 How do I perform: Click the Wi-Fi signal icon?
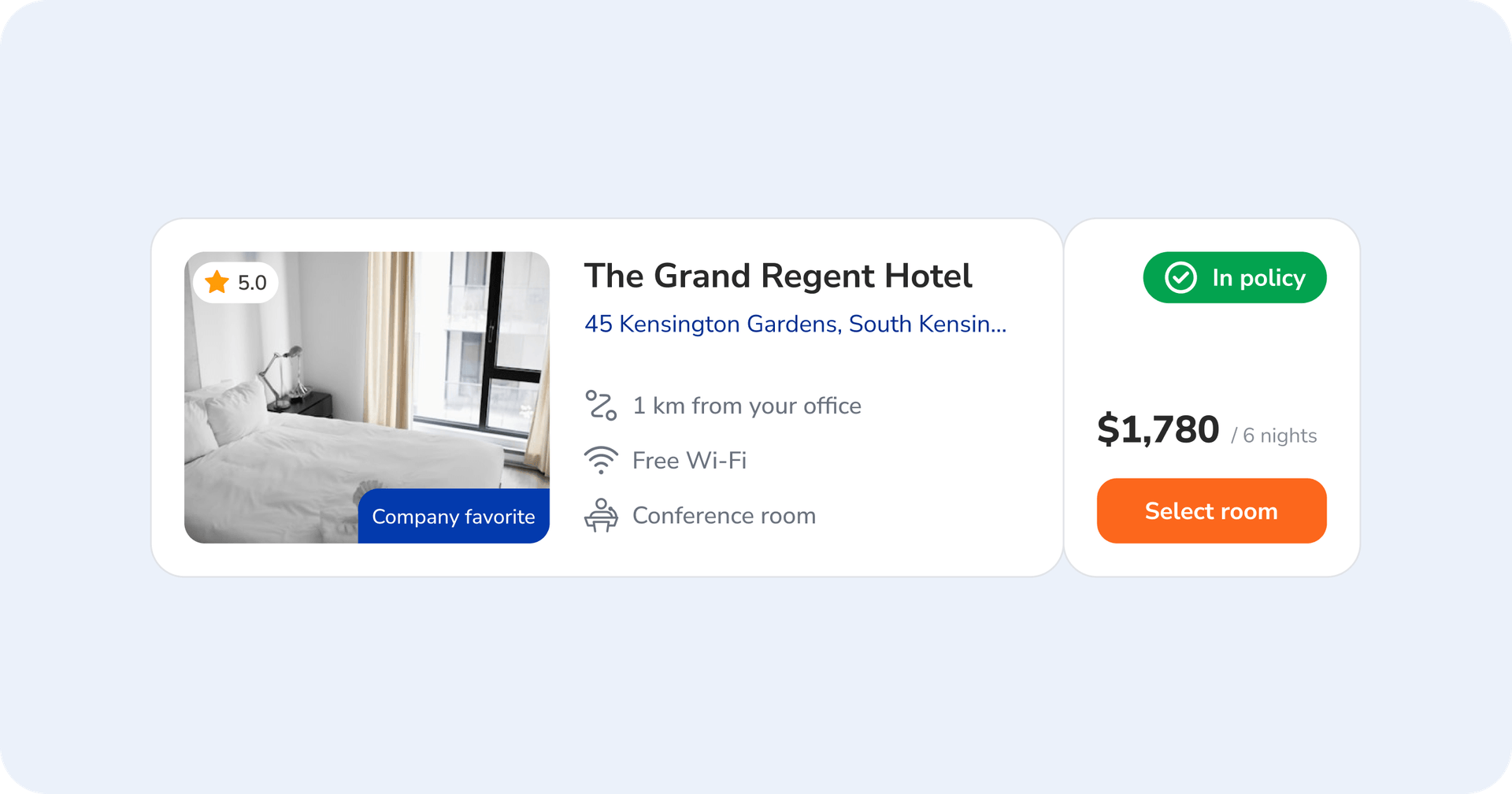click(x=601, y=460)
